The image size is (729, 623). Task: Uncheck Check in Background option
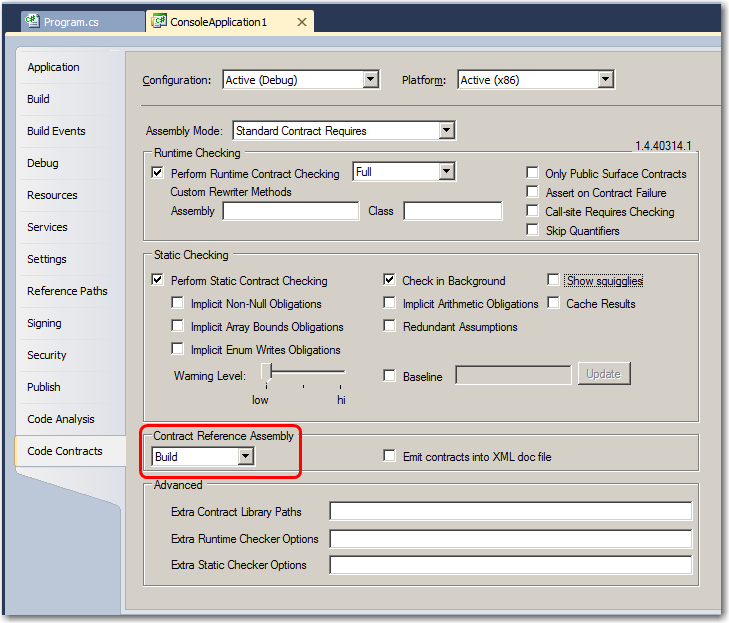390,281
